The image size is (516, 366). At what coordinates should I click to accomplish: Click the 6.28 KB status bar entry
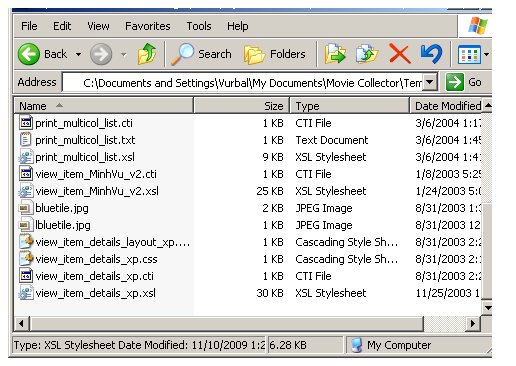tap(288, 345)
